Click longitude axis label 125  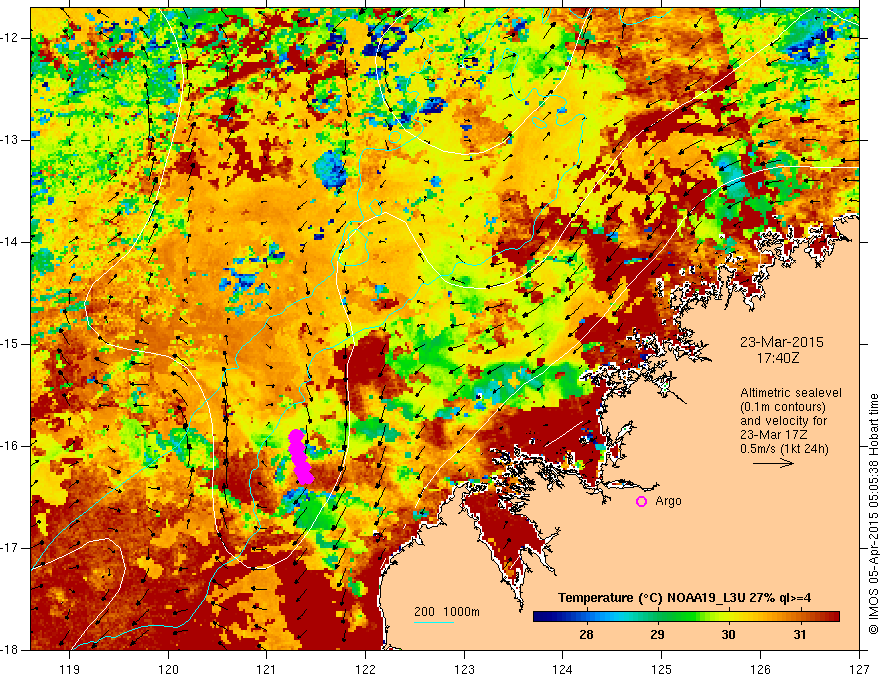click(662, 669)
